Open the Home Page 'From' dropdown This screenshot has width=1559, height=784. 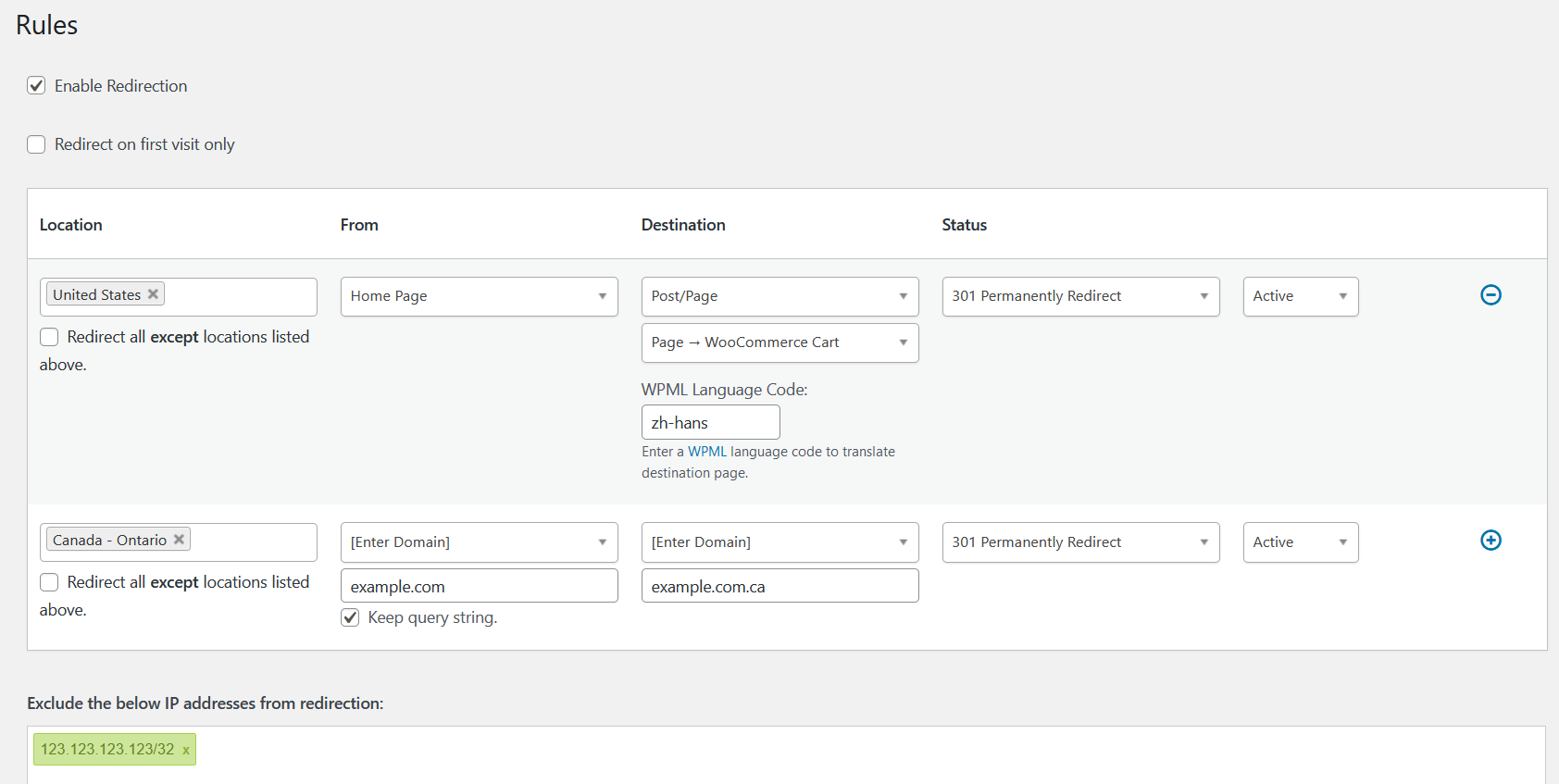coord(479,296)
